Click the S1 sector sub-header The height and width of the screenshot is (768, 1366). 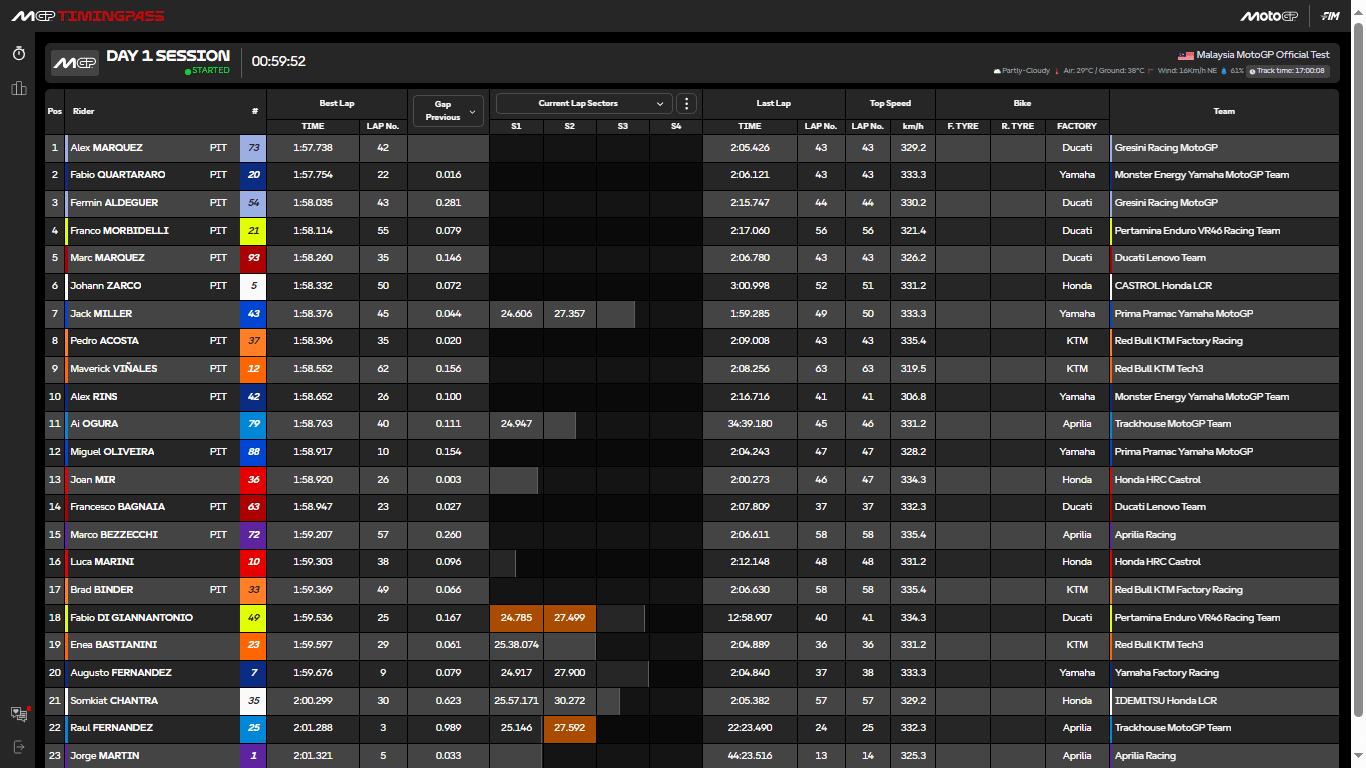coord(516,126)
